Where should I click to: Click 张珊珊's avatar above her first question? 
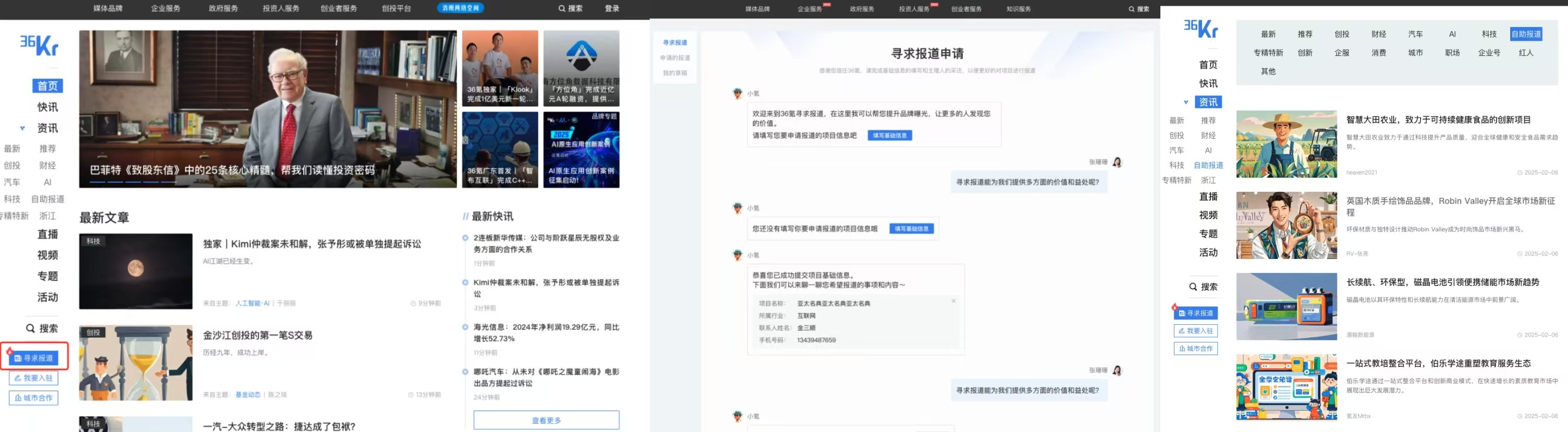point(1117,162)
